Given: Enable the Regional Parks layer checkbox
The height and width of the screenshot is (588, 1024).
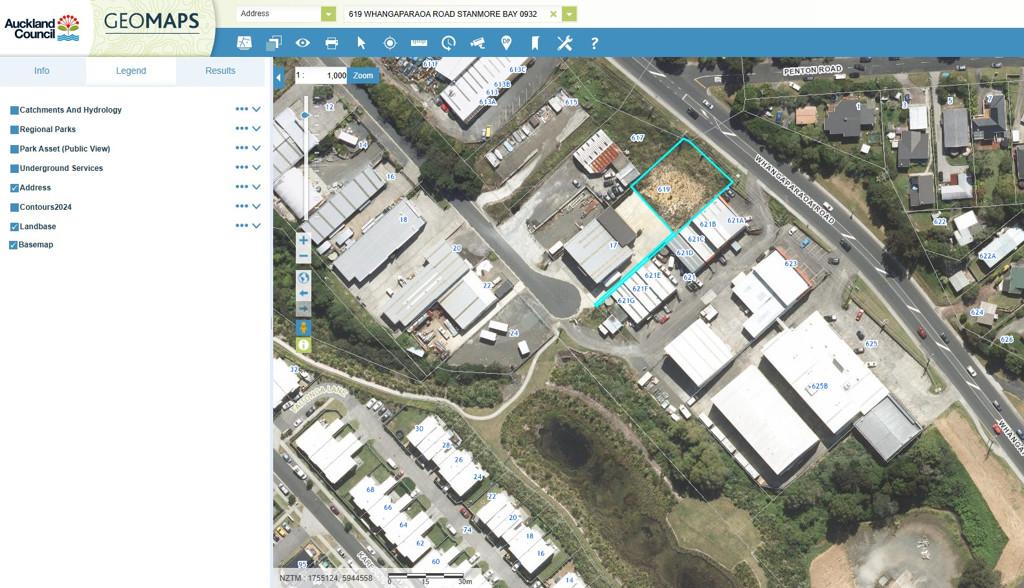Looking at the screenshot, I should tap(15, 130).
